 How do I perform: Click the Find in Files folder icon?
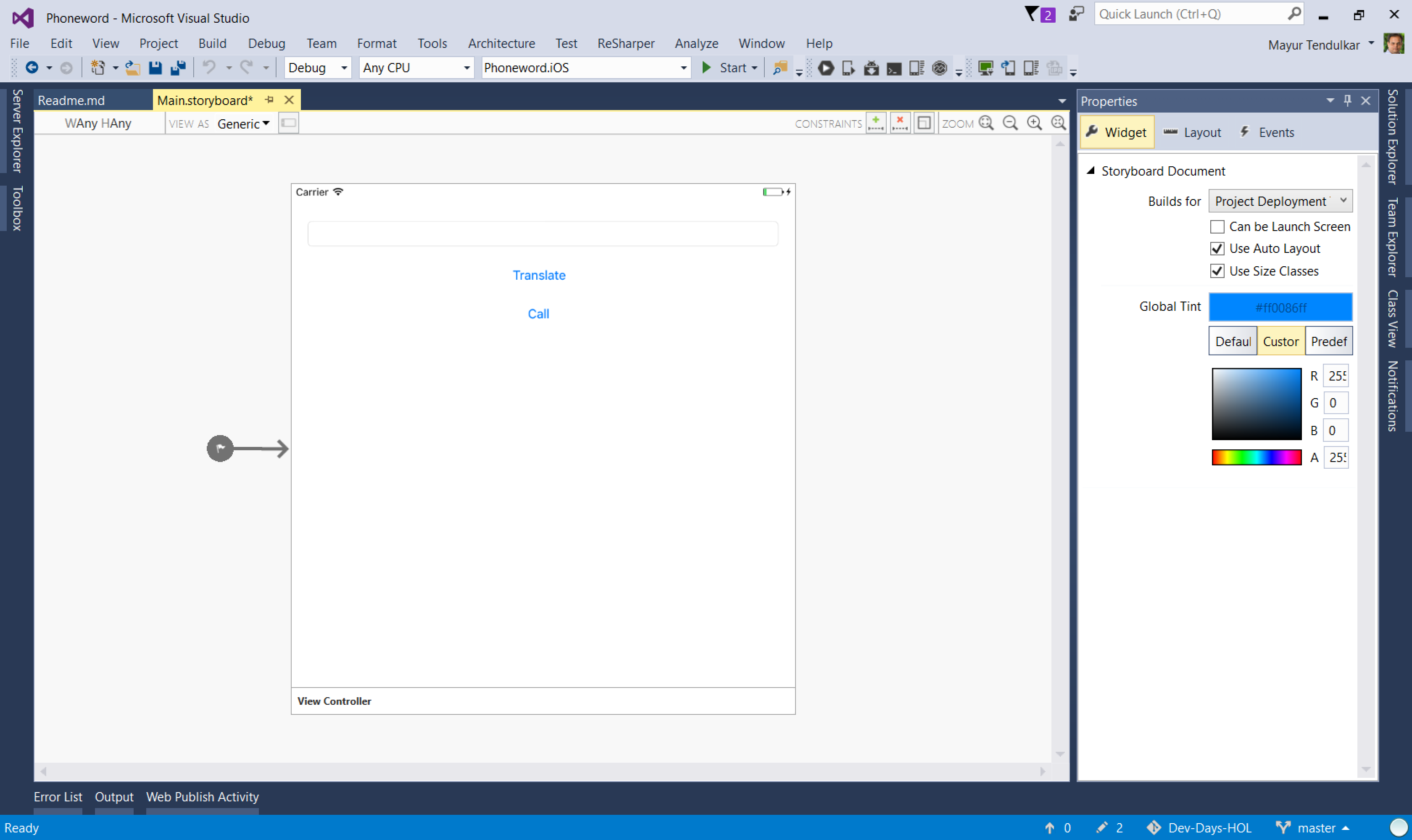coord(780,68)
